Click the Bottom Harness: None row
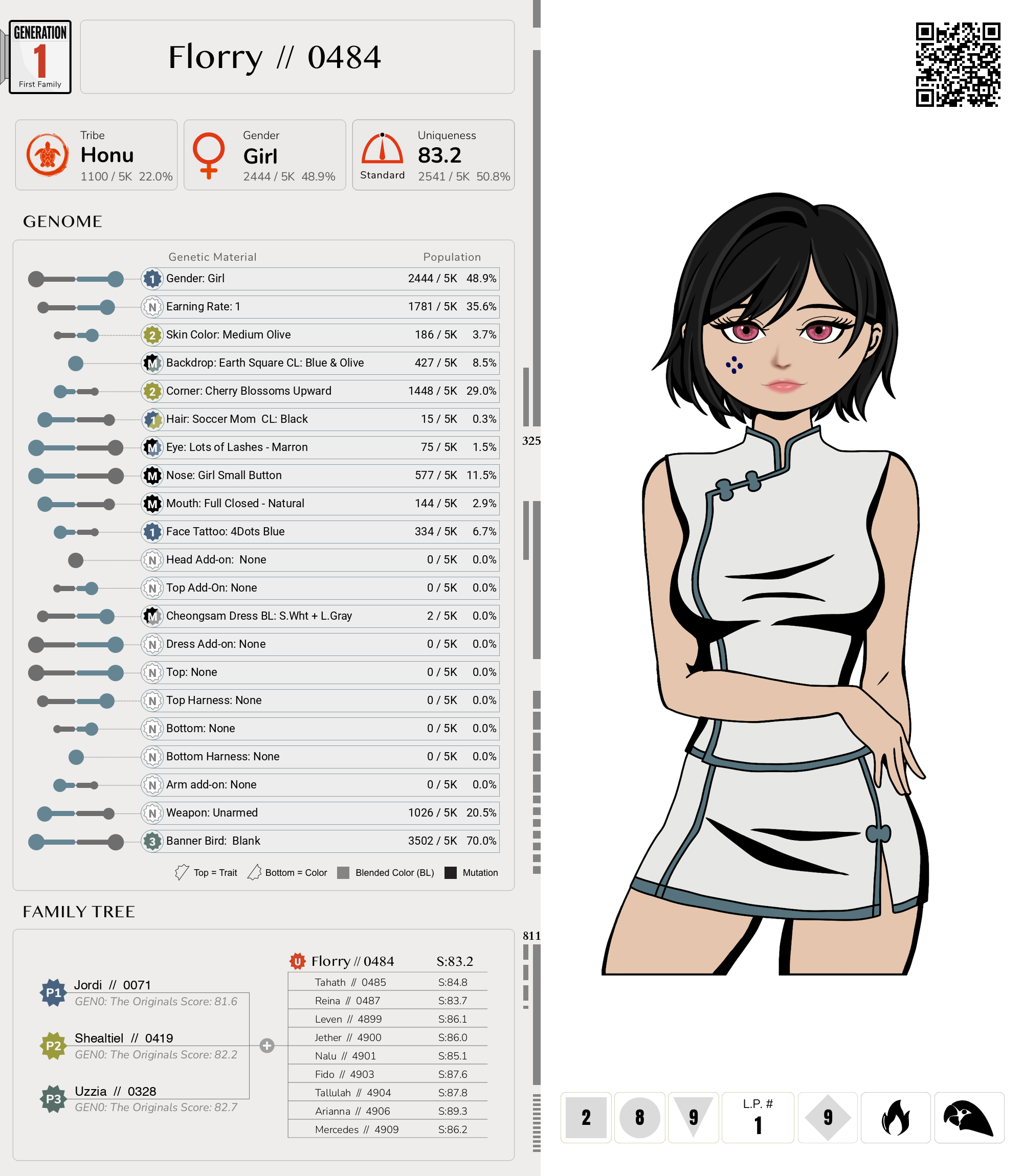Screen dimensions: 1023x1176 (x=320, y=757)
